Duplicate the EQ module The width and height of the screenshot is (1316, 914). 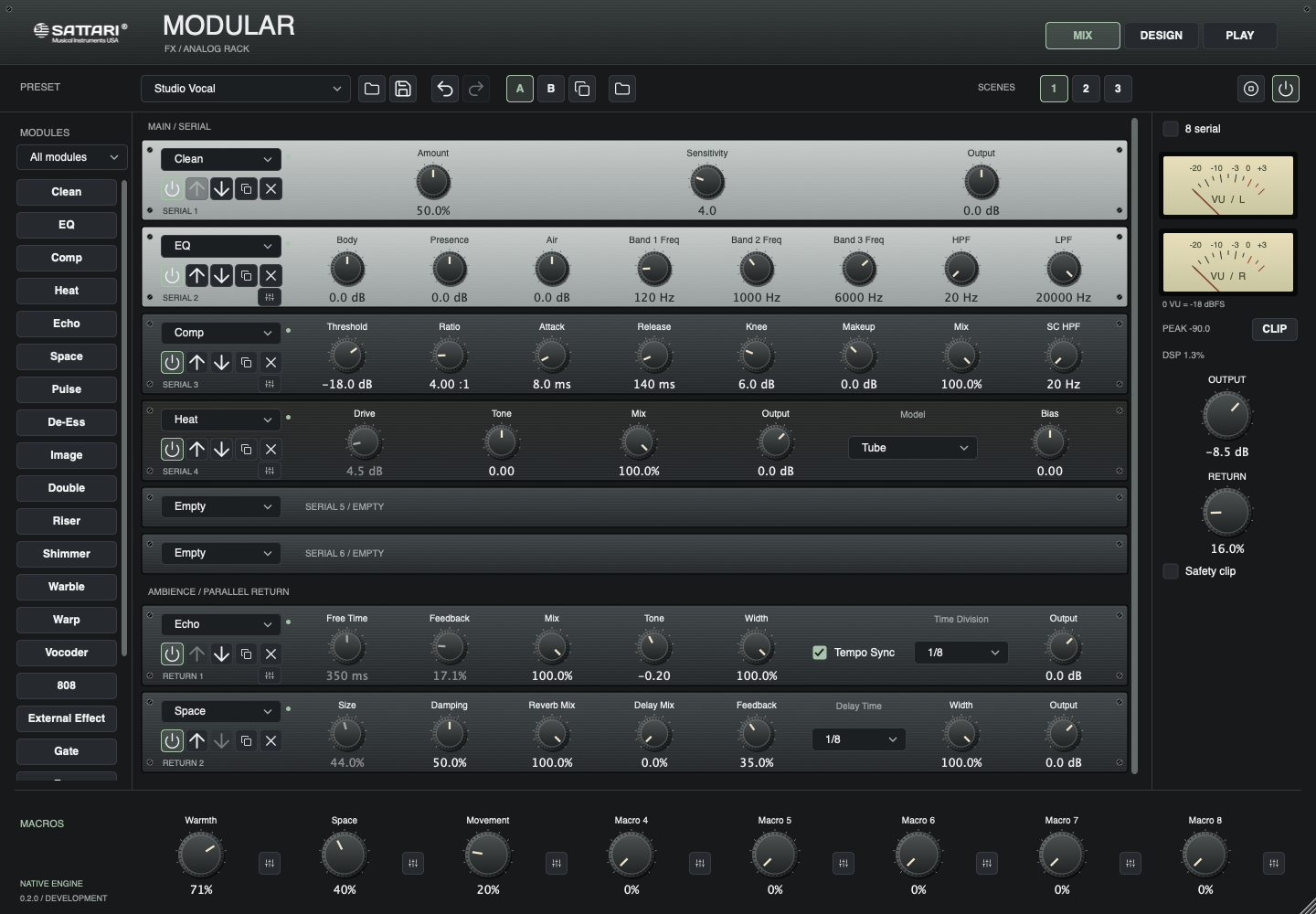pyautogui.click(x=246, y=276)
